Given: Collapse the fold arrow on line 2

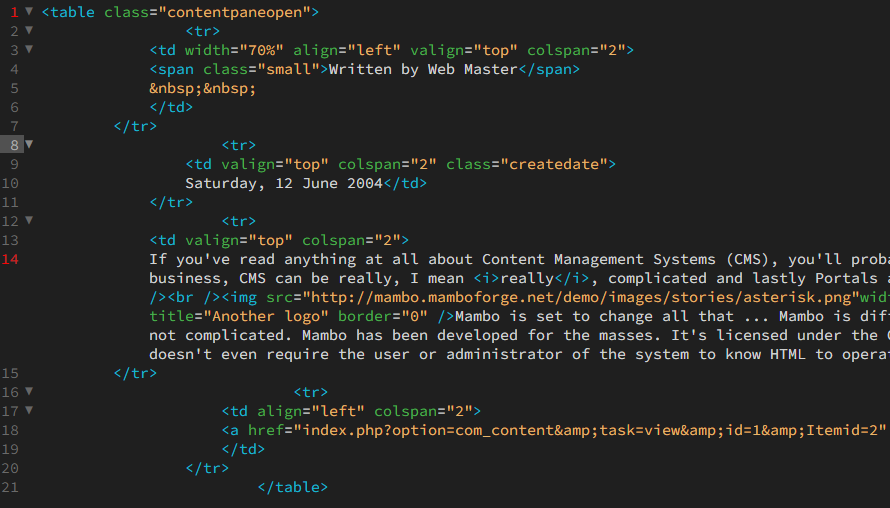Looking at the screenshot, I should 29,30.
